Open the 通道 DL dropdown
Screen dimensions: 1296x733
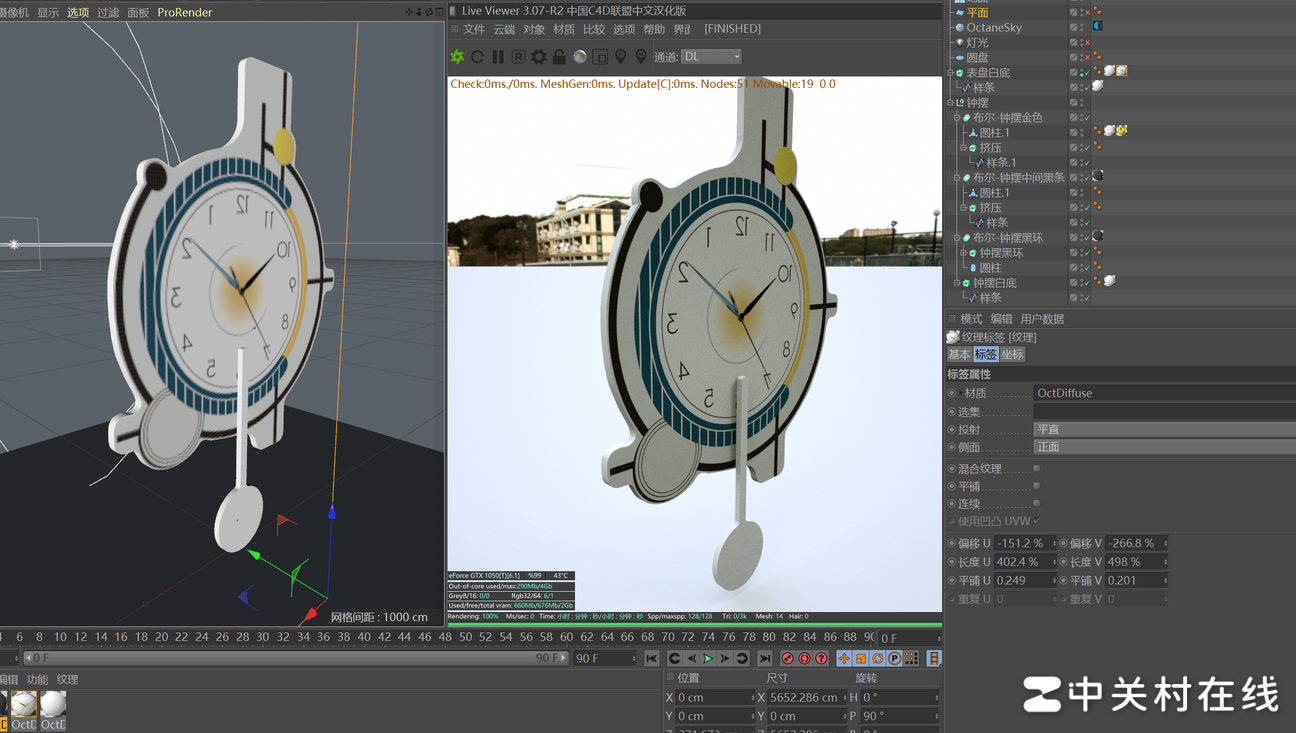click(711, 57)
